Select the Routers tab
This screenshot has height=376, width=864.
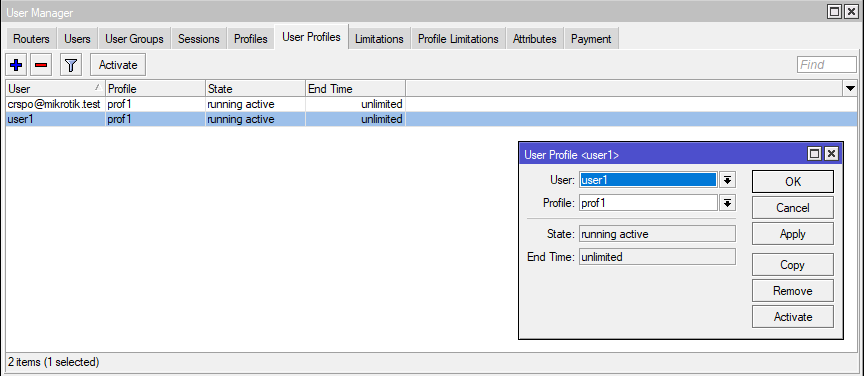tap(31, 39)
